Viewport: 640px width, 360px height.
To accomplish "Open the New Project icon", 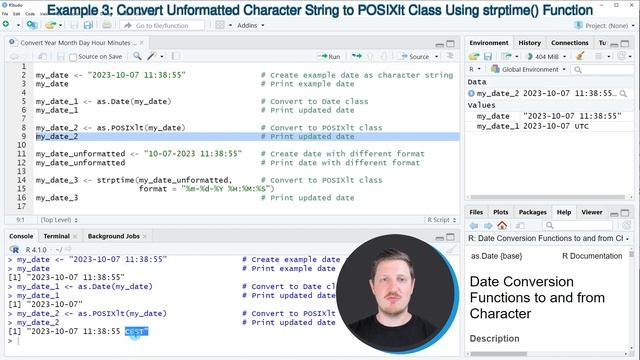I will (x=31, y=25).
